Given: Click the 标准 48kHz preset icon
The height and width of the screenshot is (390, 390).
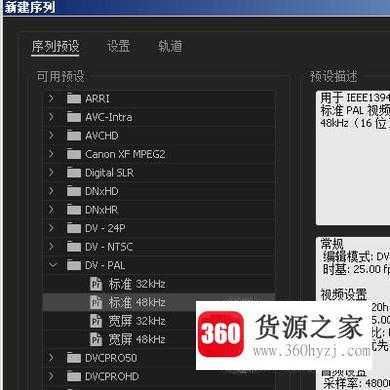Looking at the screenshot, I should tap(96, 302).
